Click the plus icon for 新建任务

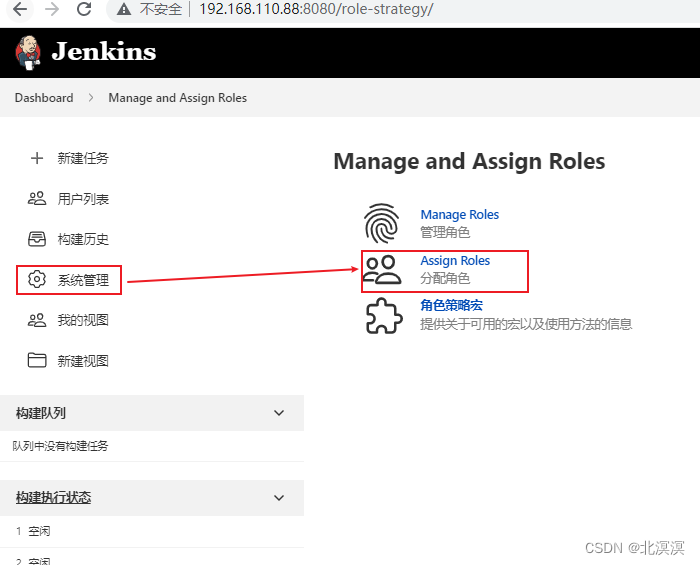[37, 158]
